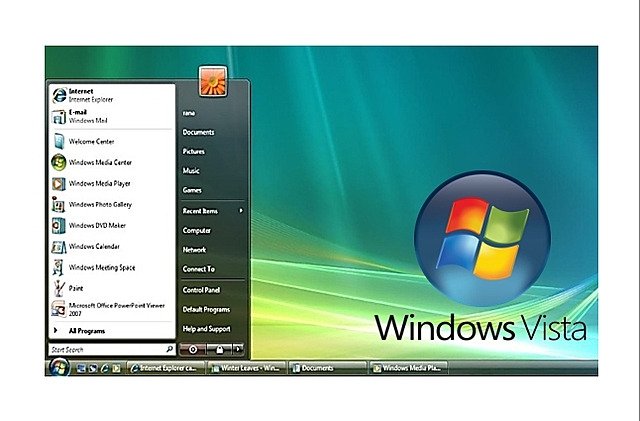Start Windows Meeting Space
This screenshot has height=421, width=640.
tap(112, 267)
